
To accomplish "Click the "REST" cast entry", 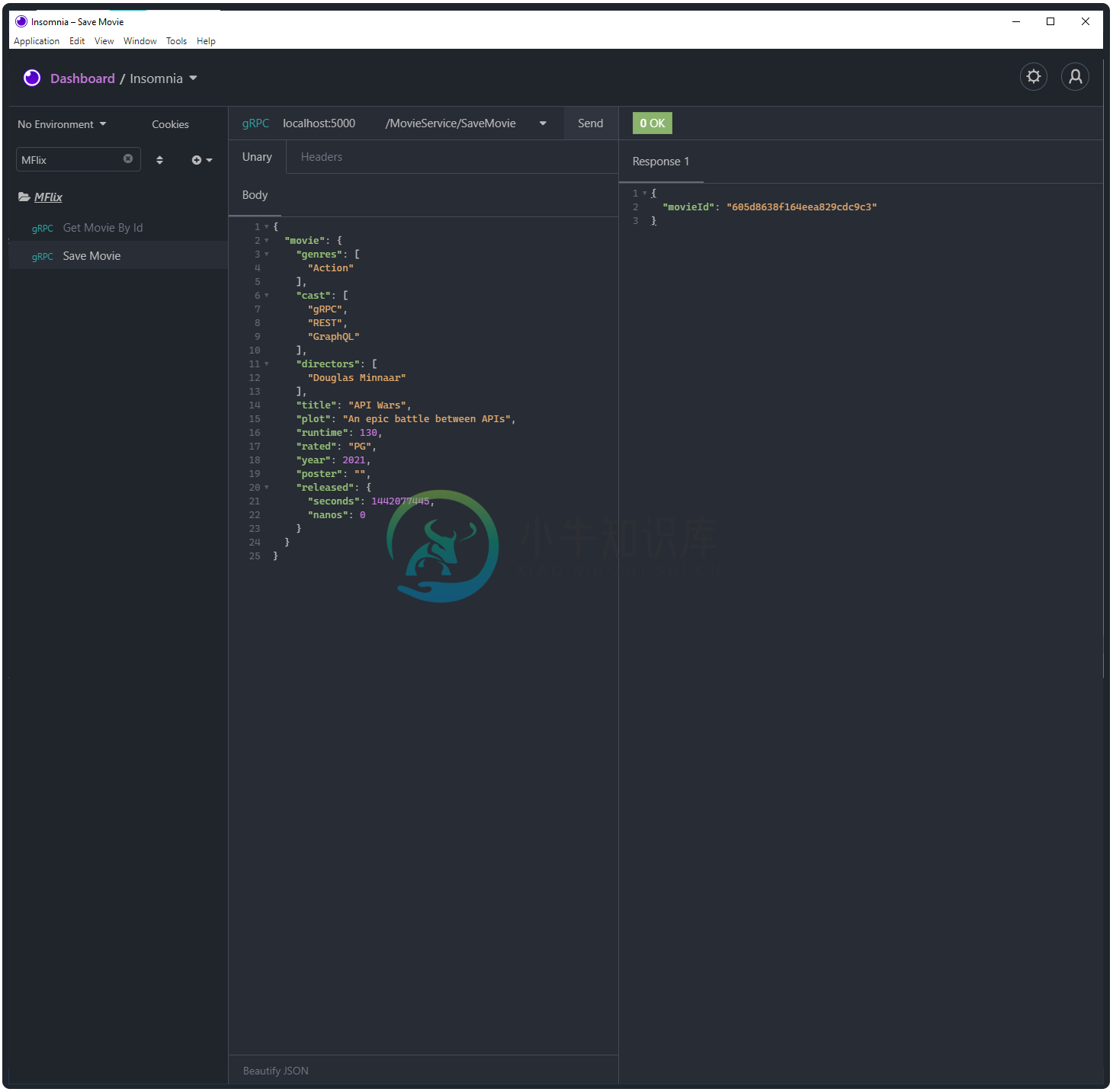I will 326,323.
